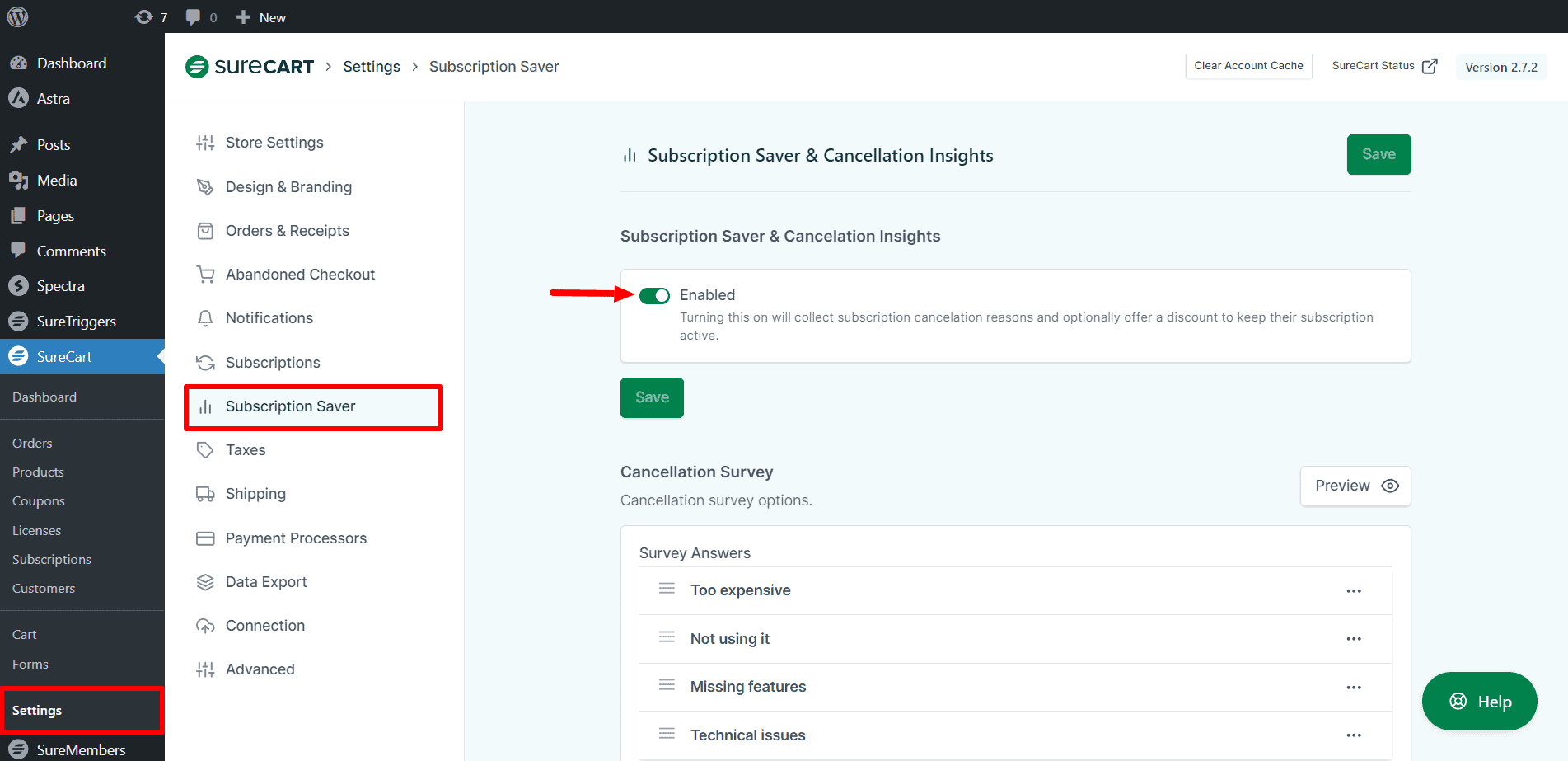This screenshot has width=1568, height=761.
Task: Open Payment Processors via its card icon
Action: pos(205,538)
